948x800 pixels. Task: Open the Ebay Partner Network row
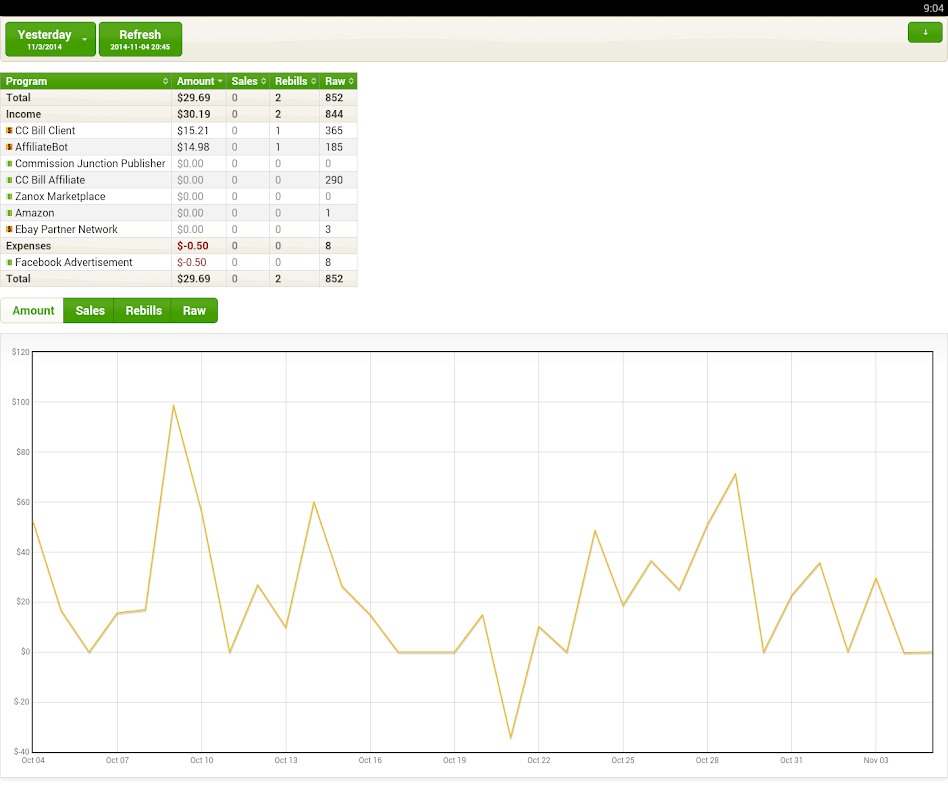(66, 230)
